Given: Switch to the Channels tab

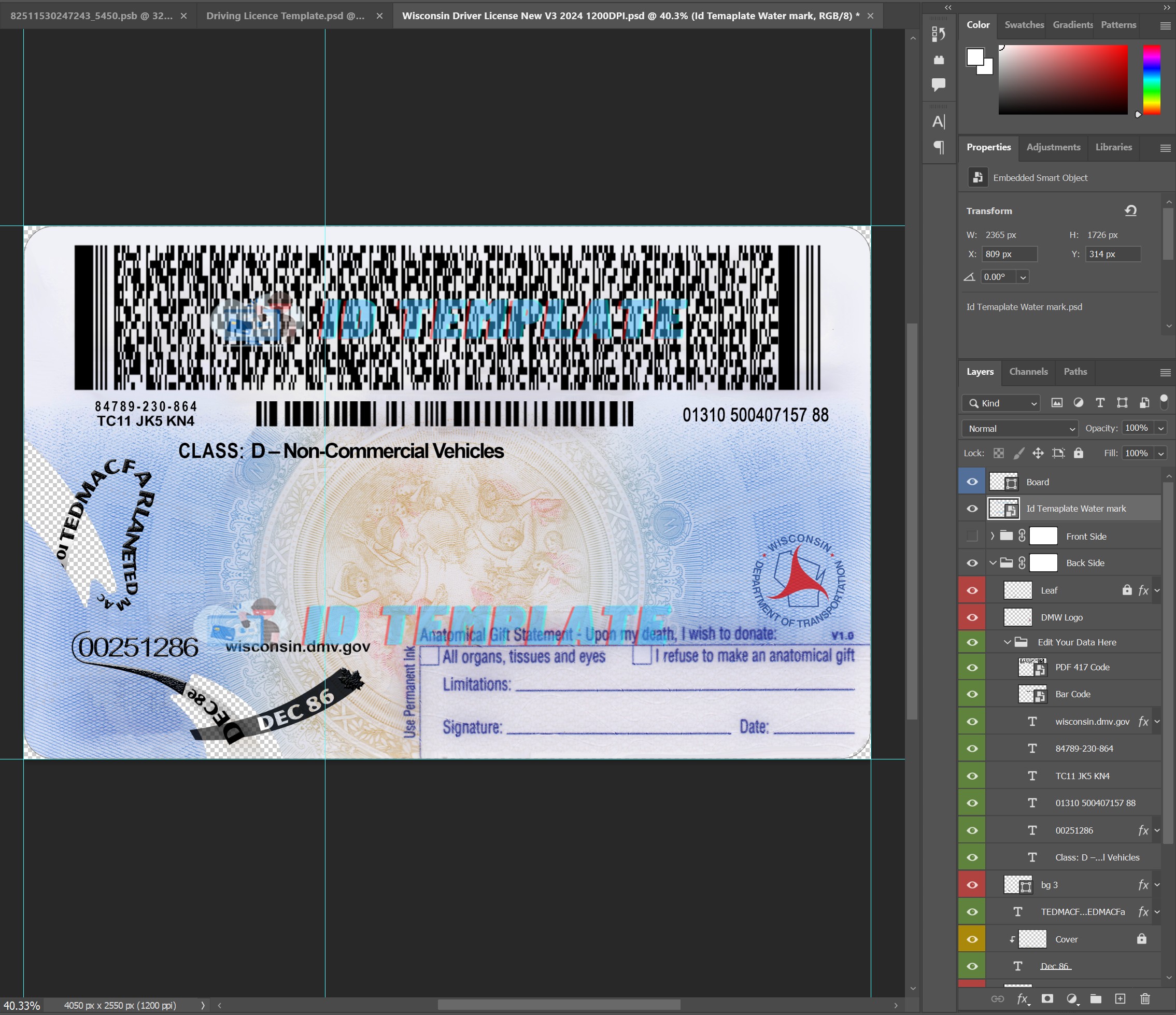Looking at the screenshot, I should (1028, 372).
